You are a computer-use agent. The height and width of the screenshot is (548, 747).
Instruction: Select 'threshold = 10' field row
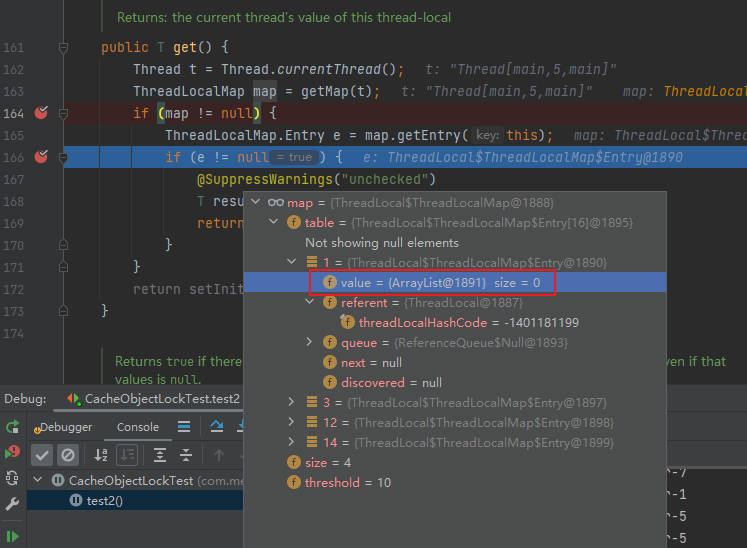tap(455, 483)
